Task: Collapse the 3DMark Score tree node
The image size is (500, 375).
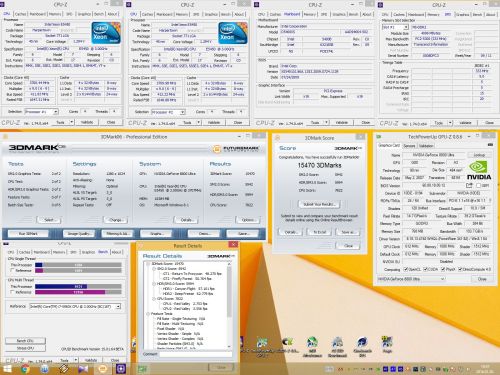Action: click(148, 264)
